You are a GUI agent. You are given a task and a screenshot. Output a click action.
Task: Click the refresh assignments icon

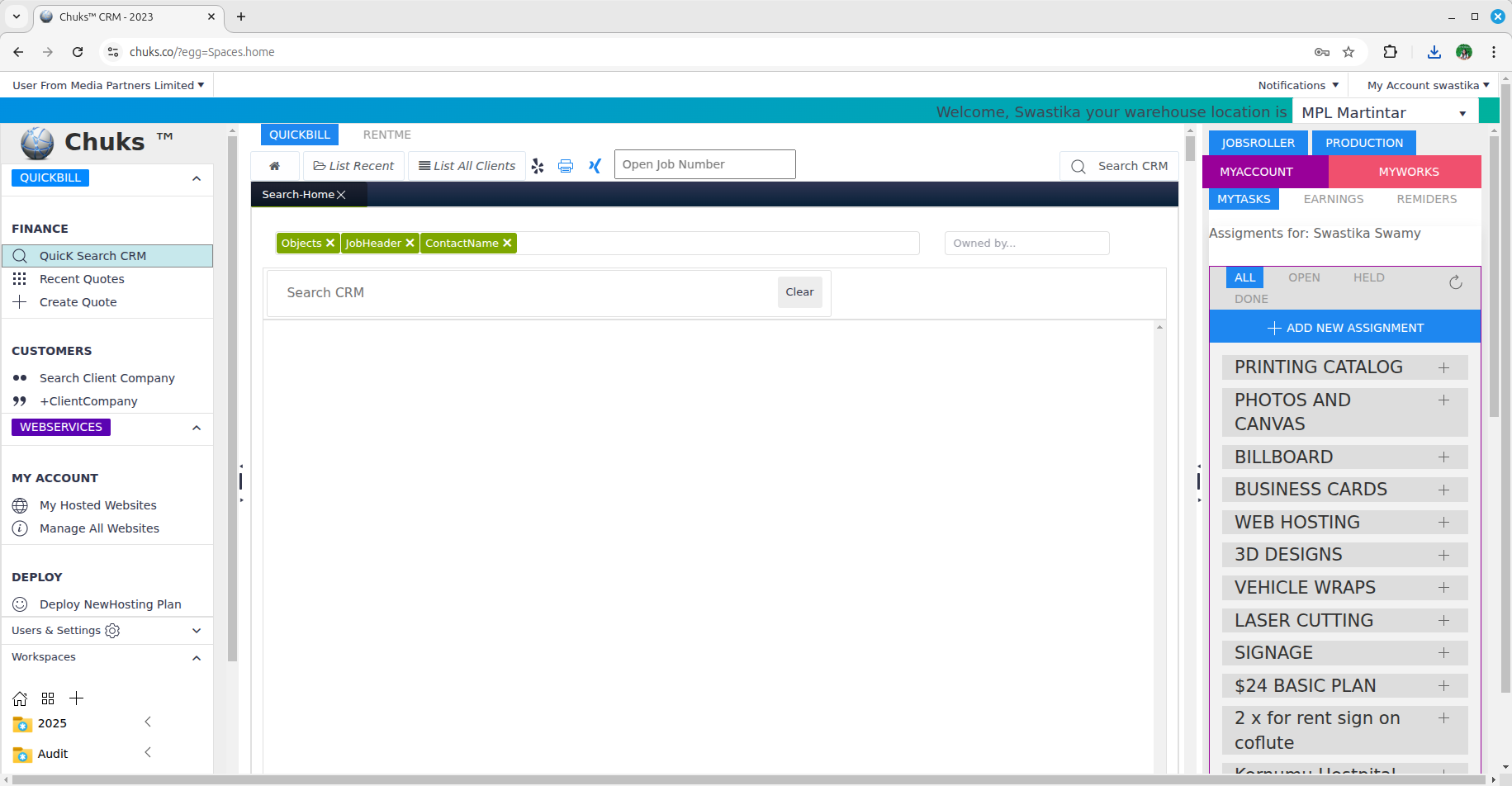(1456, 282)
